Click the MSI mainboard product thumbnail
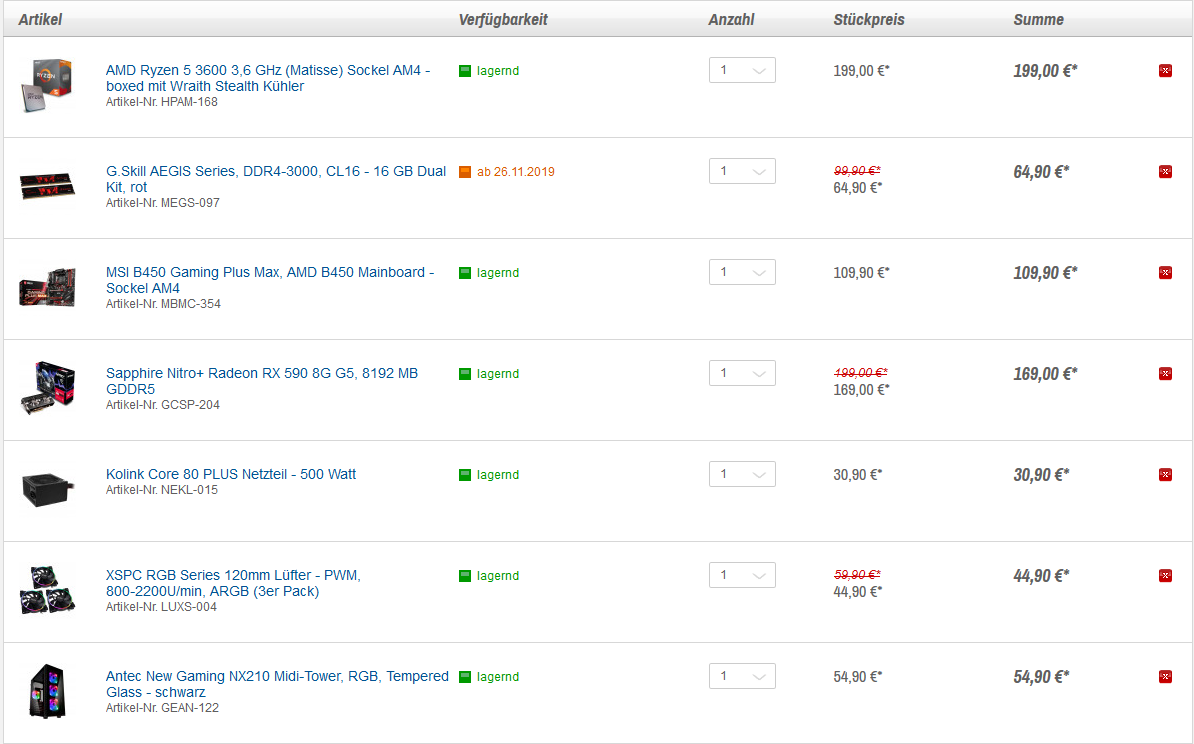This screenshot has width=1194, height=744. pyautogui.click(x=47, y=287)
